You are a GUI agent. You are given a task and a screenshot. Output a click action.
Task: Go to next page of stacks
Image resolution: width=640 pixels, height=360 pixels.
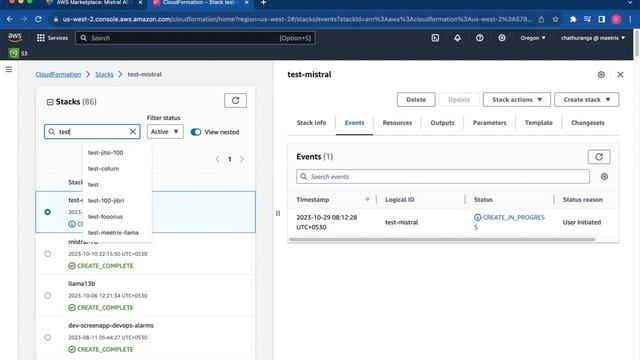(242, 159)
